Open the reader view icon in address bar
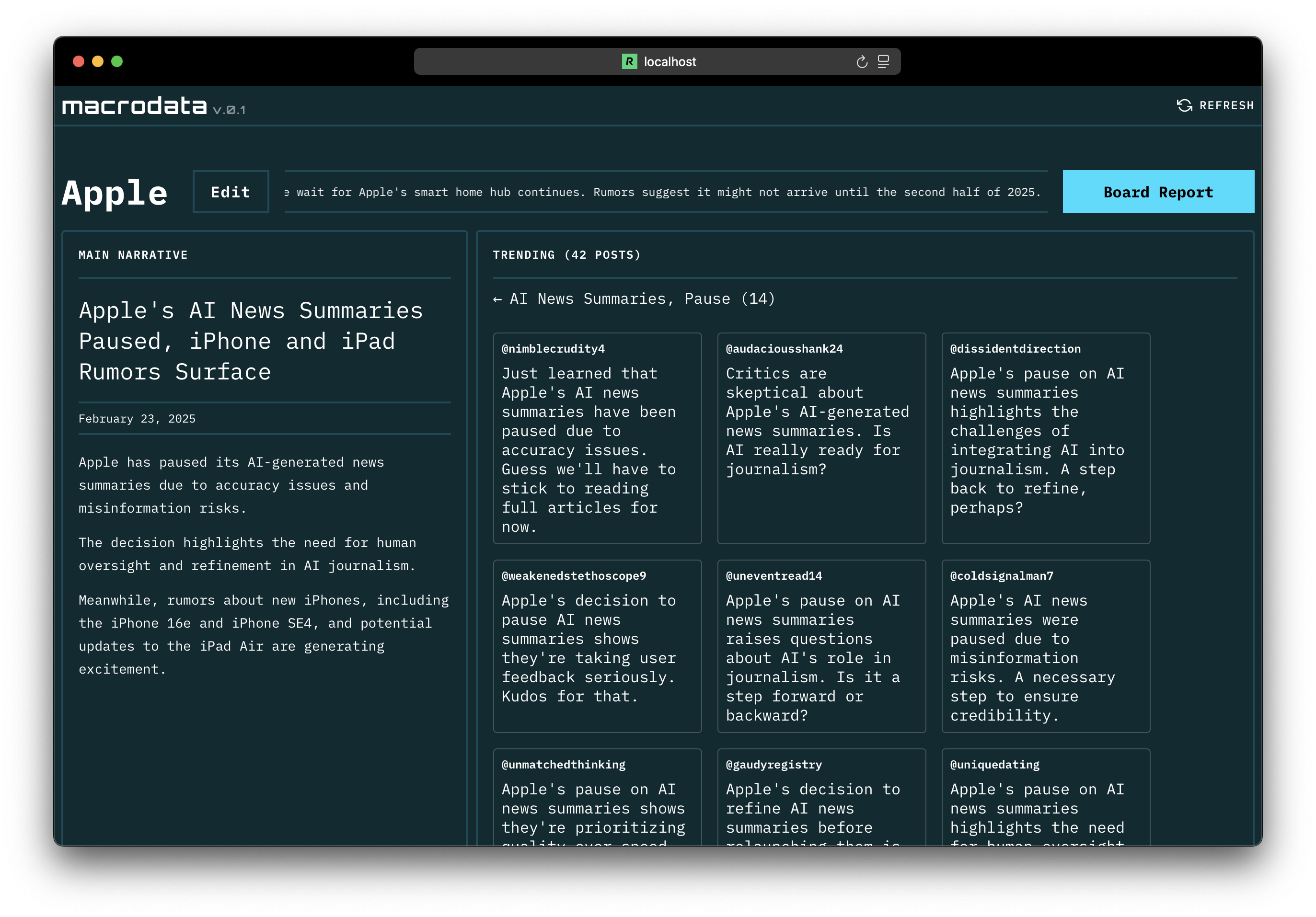The image size is (1316, 917). (883, 62)
